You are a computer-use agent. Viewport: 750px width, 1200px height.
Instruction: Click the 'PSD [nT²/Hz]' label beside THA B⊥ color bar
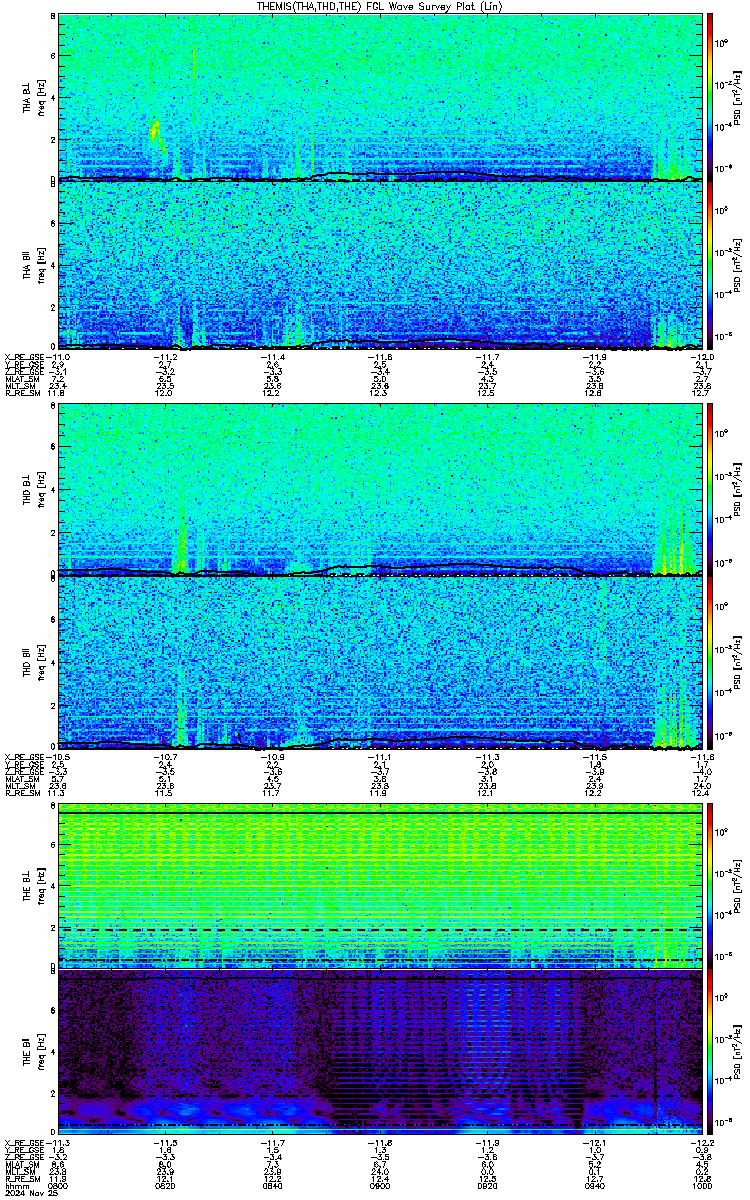(736, 96)
